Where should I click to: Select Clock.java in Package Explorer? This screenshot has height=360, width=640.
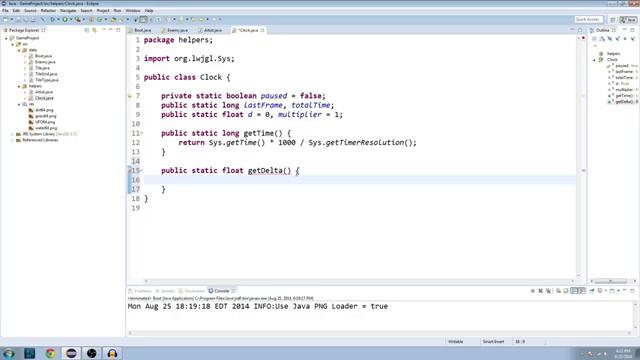coord(44,98)
